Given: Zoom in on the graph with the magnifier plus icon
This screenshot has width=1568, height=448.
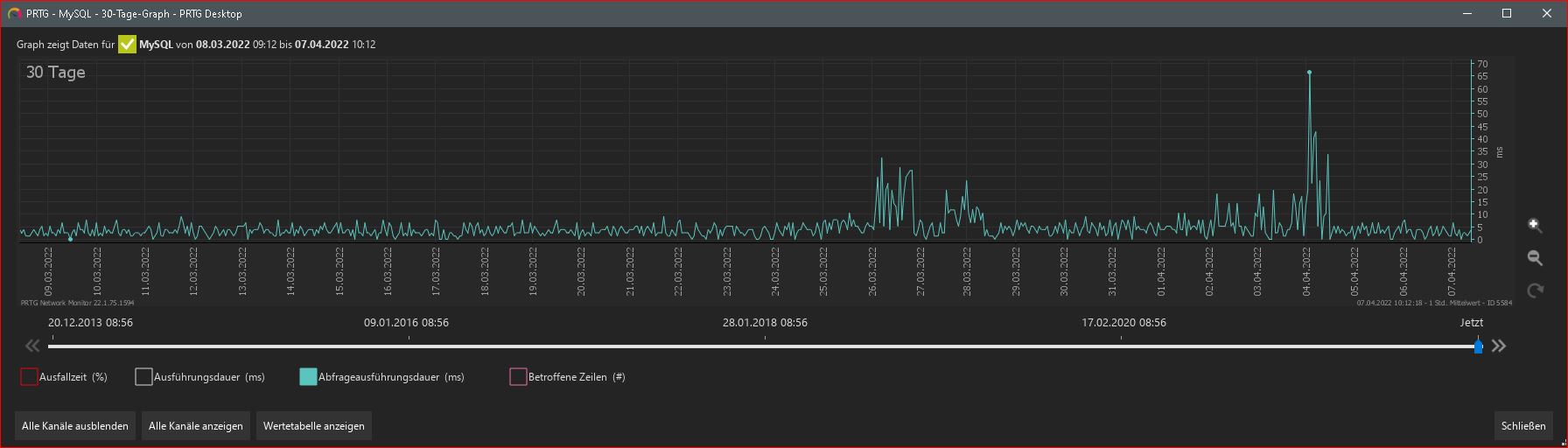Looking at the screenshot, I should point(1535,225).
